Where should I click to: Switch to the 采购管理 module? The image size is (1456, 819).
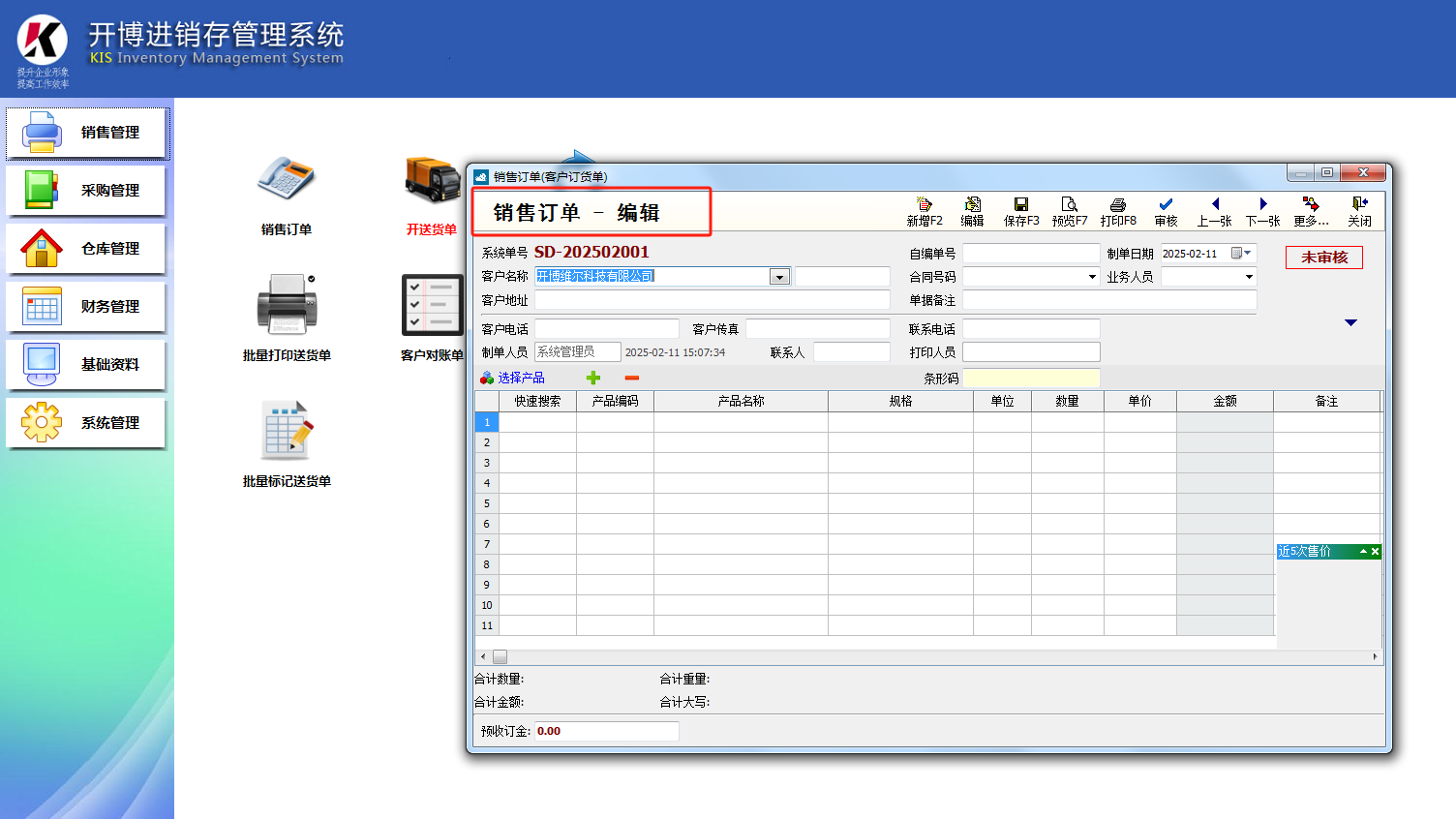pos(87,191)
